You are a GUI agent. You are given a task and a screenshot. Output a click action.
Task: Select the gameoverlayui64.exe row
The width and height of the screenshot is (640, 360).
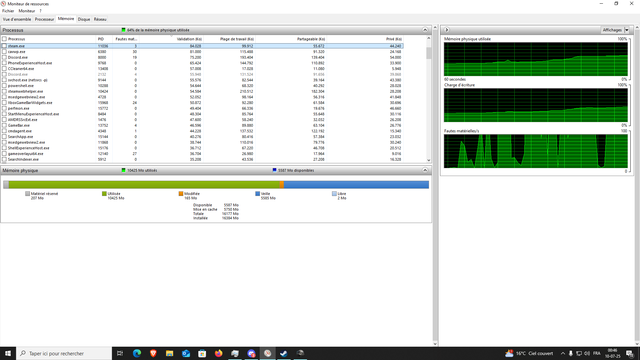[203, 154]
